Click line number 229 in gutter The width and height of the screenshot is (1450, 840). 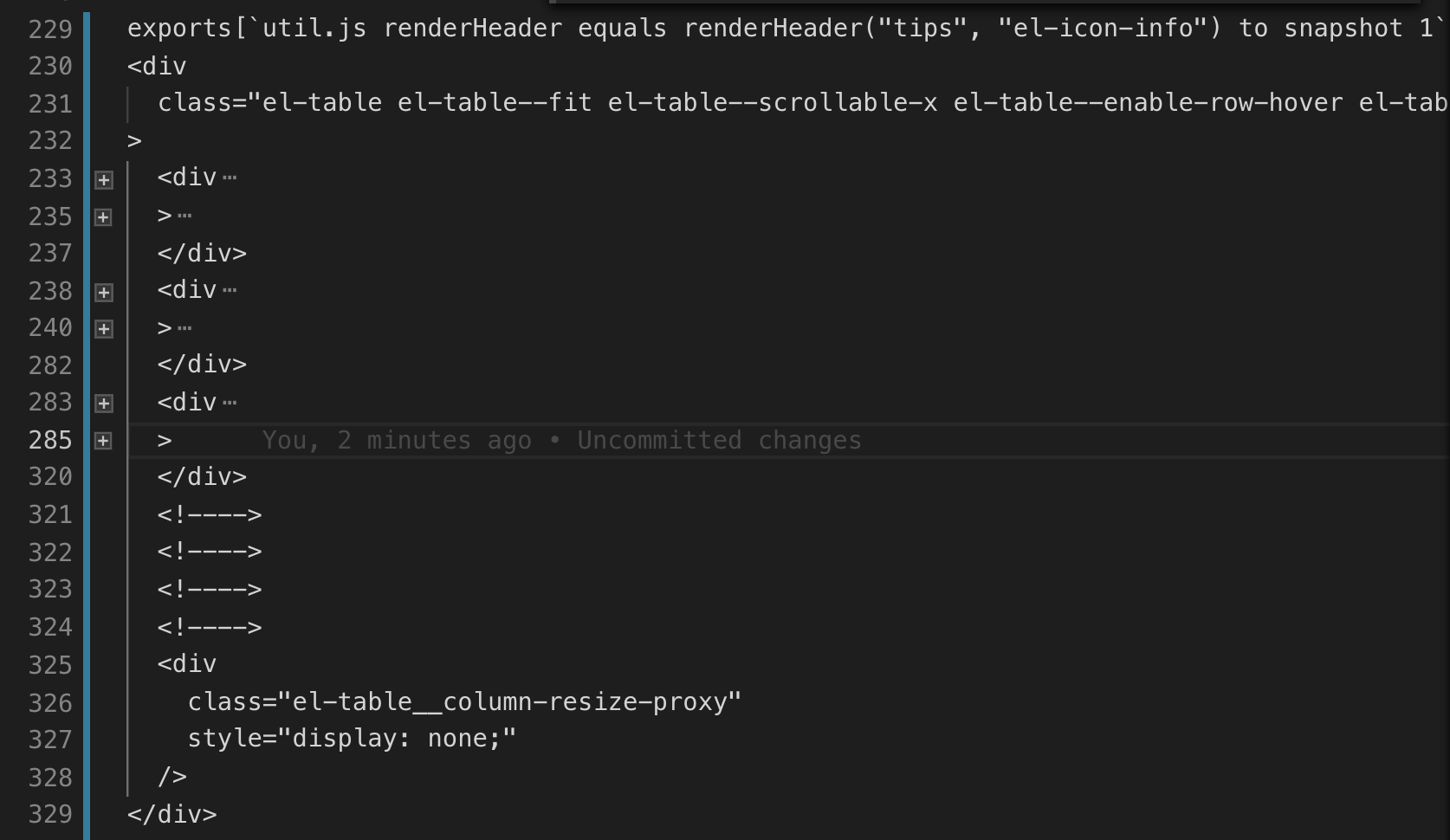click(50, 29)
